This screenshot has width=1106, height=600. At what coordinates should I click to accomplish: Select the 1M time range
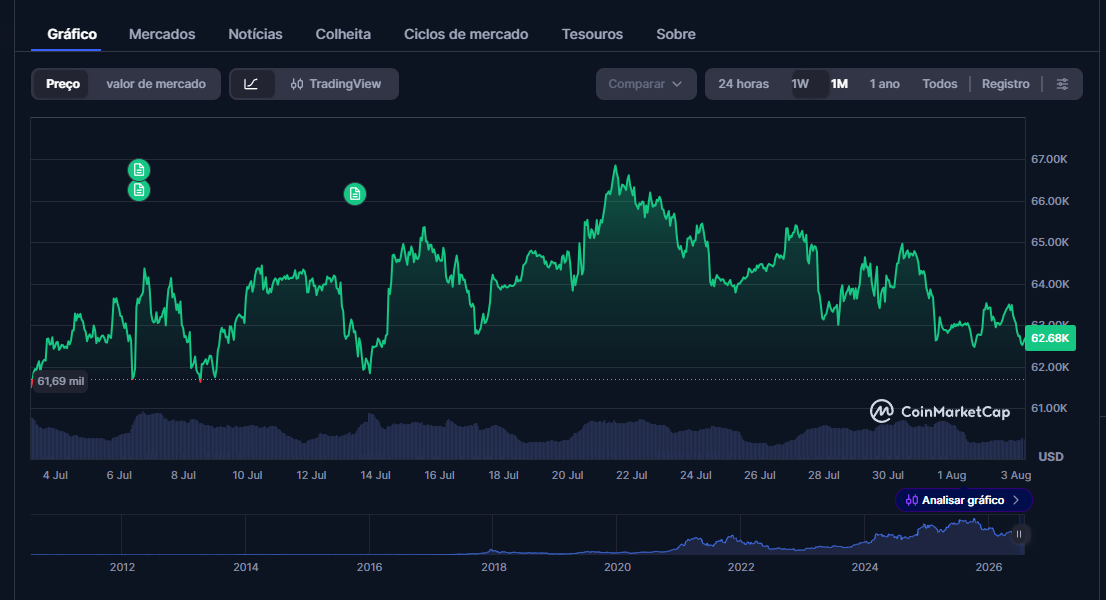(x=839, y=84)
